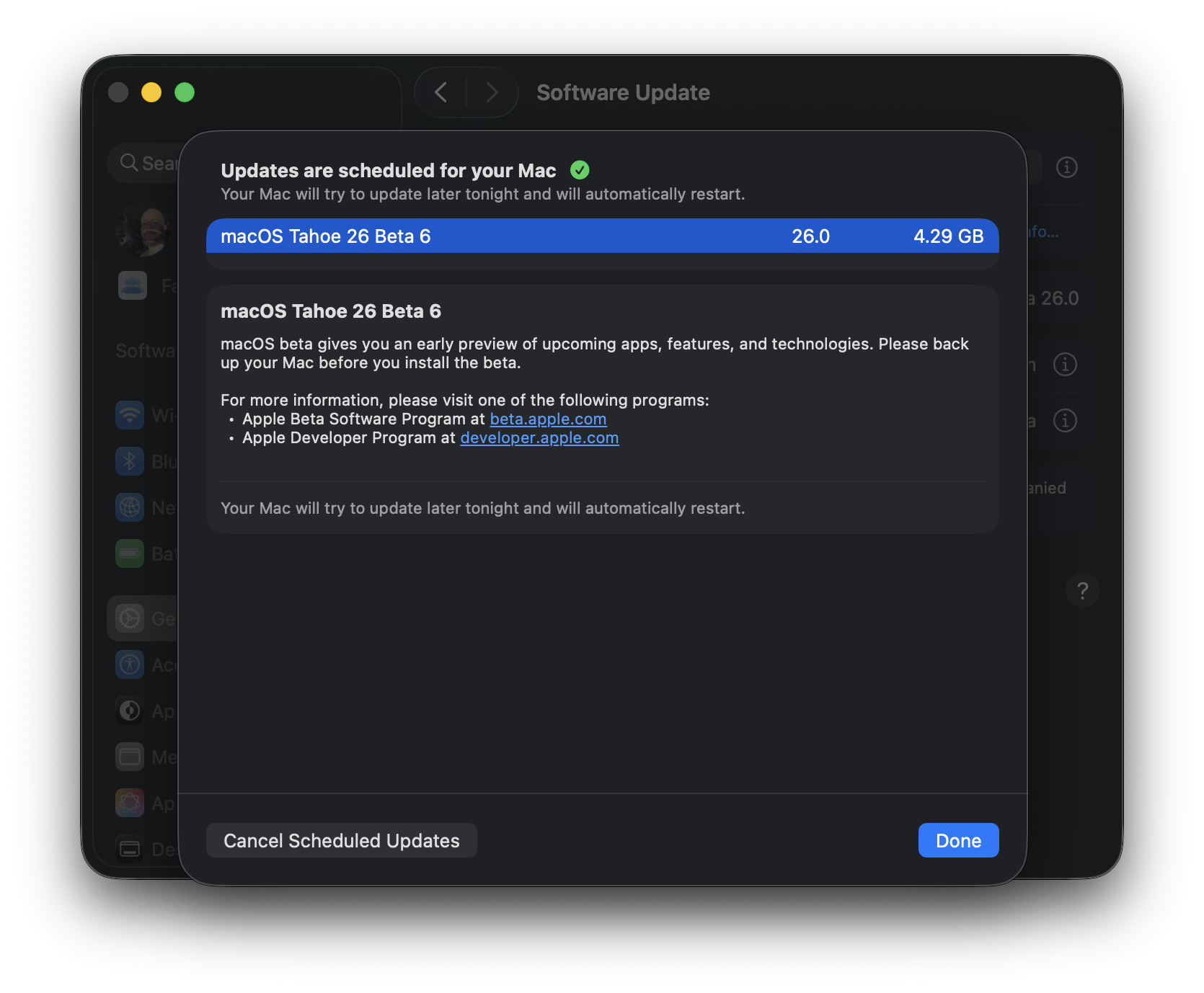Go back using the left chevron button
Viewport: 1204px width, 993px height.
(441, 92)
